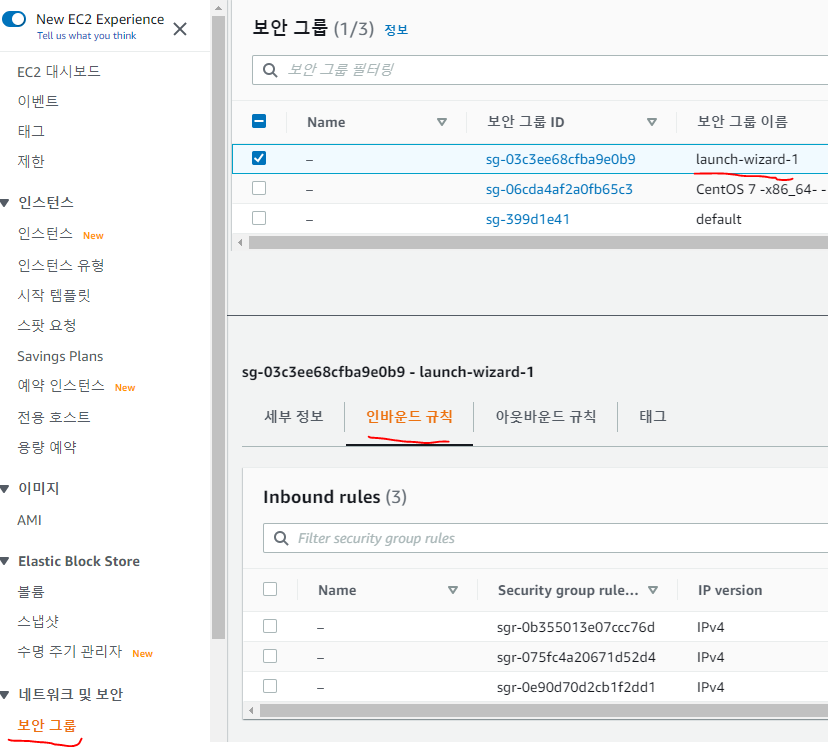
Task: Toggle the New EC2 Experience switch
Action: click(14, 20)
